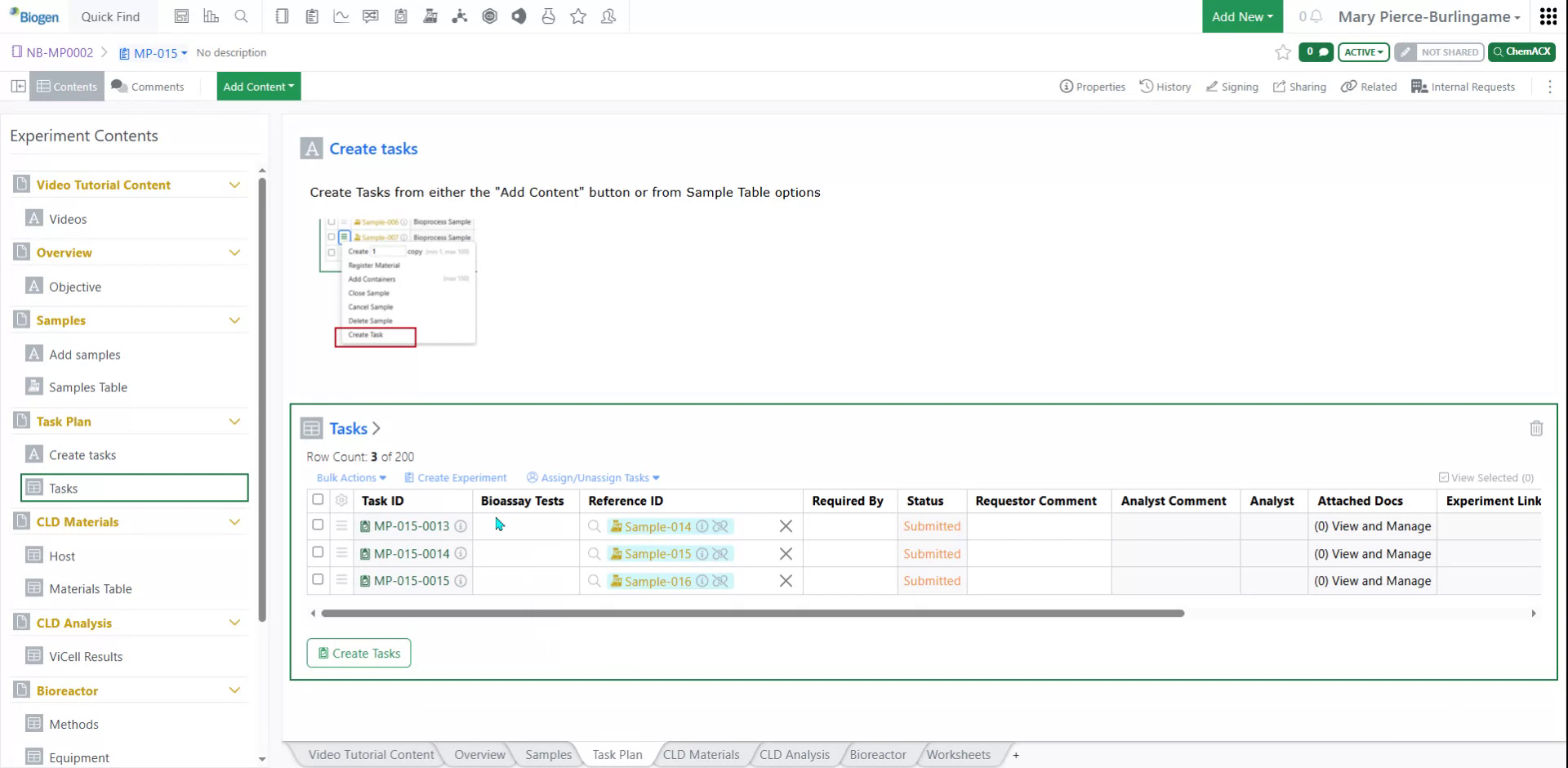Click the notebook icon in the toolbar

pyautogui.click(x=282, y=16)
